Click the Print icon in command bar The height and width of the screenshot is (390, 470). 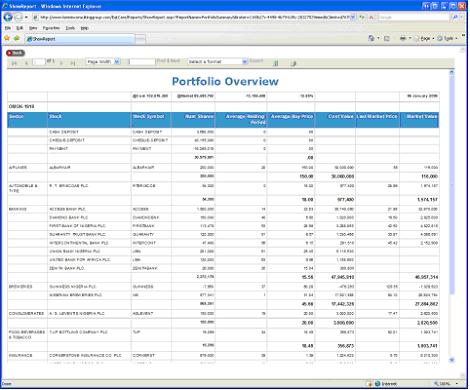tap(403, 39)
